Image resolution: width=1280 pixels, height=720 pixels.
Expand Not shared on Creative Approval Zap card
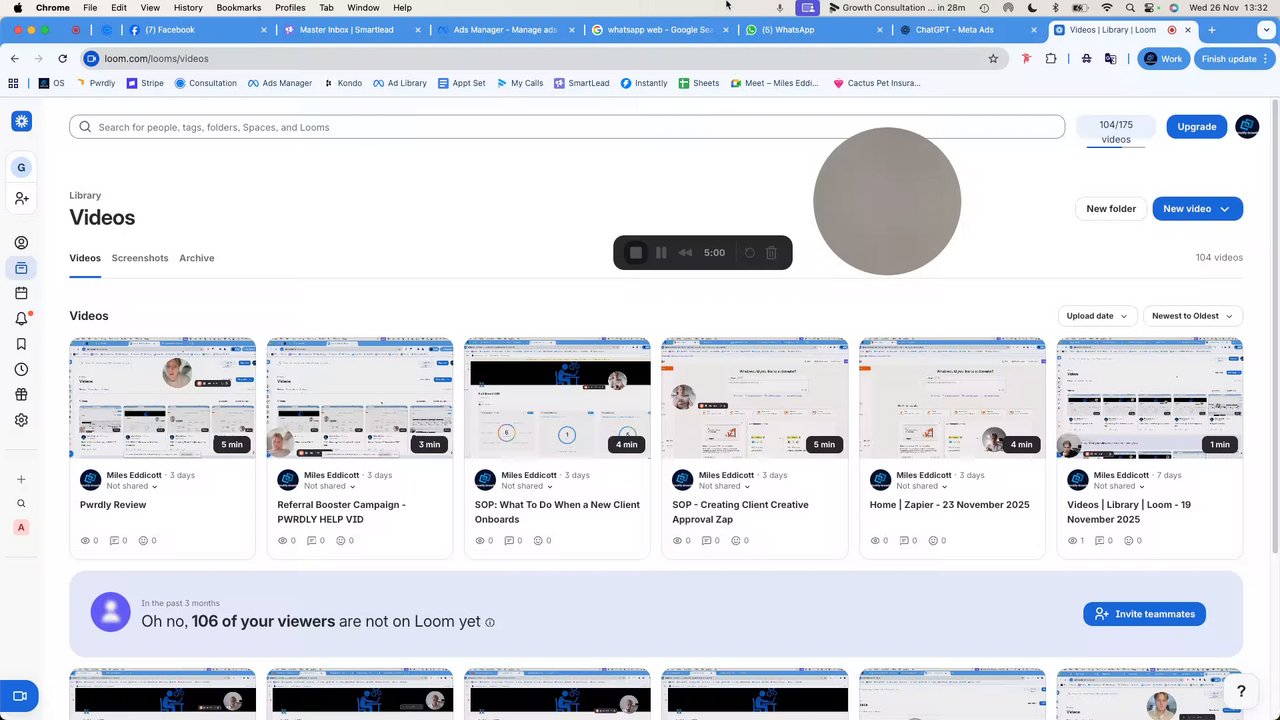[x=725, y=486]
